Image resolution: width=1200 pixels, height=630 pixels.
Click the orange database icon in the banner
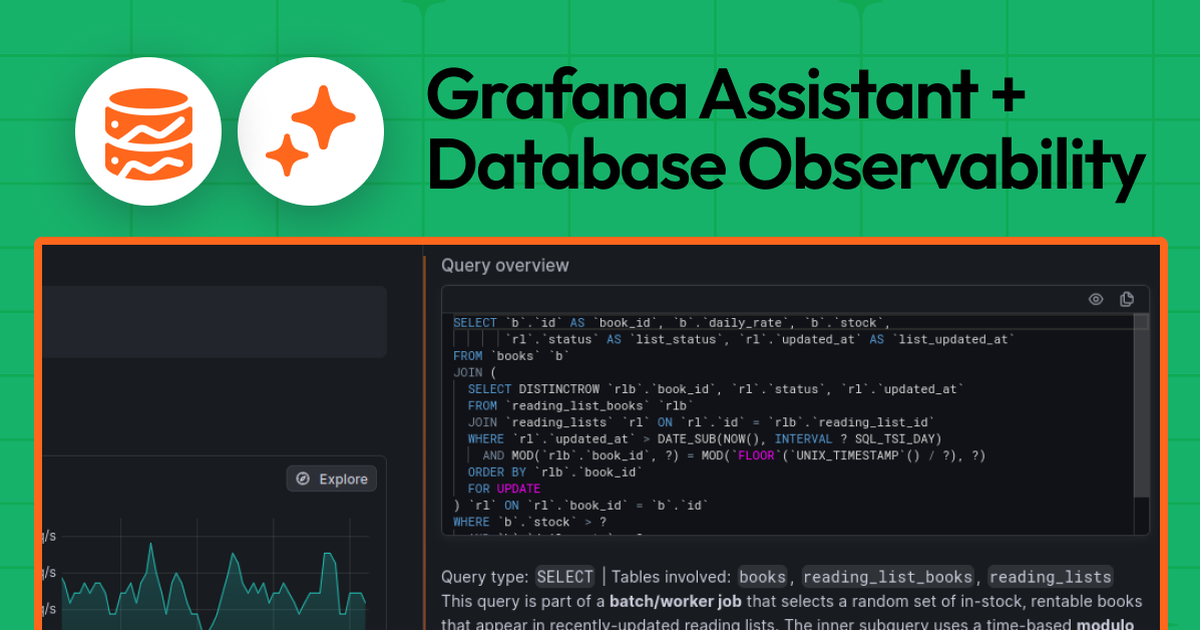[148, 132]
